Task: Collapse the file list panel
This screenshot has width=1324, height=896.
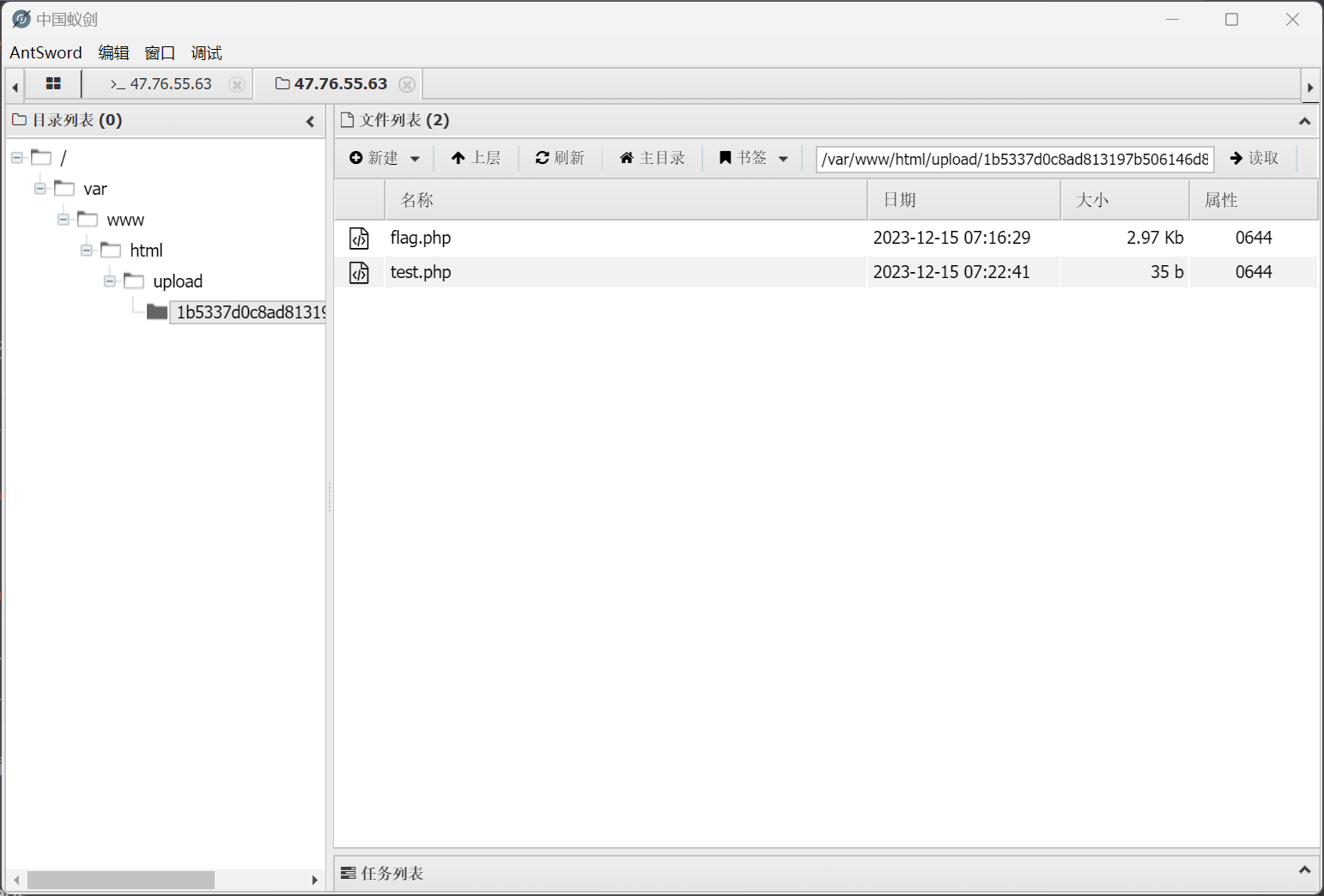Action: (1304, 121)
